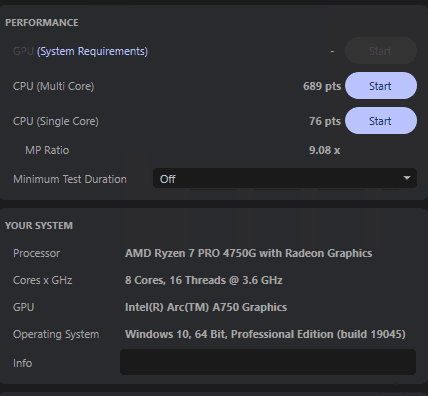
Task: Click the 9.08 x MP Ratio value
Action: 324,150
